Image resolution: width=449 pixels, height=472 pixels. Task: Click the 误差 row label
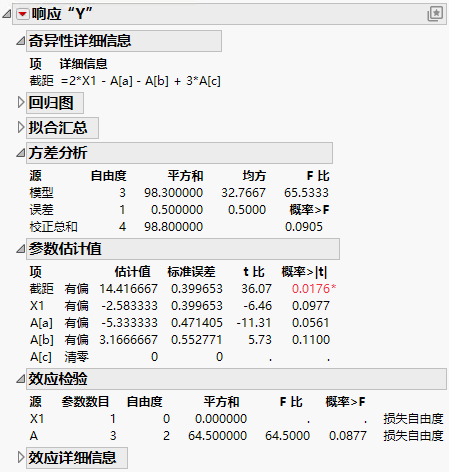coord(42,210)
